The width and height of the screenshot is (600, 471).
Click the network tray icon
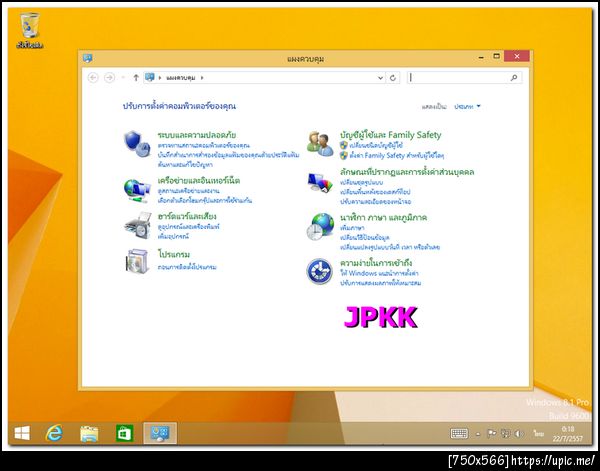[505, 434]
